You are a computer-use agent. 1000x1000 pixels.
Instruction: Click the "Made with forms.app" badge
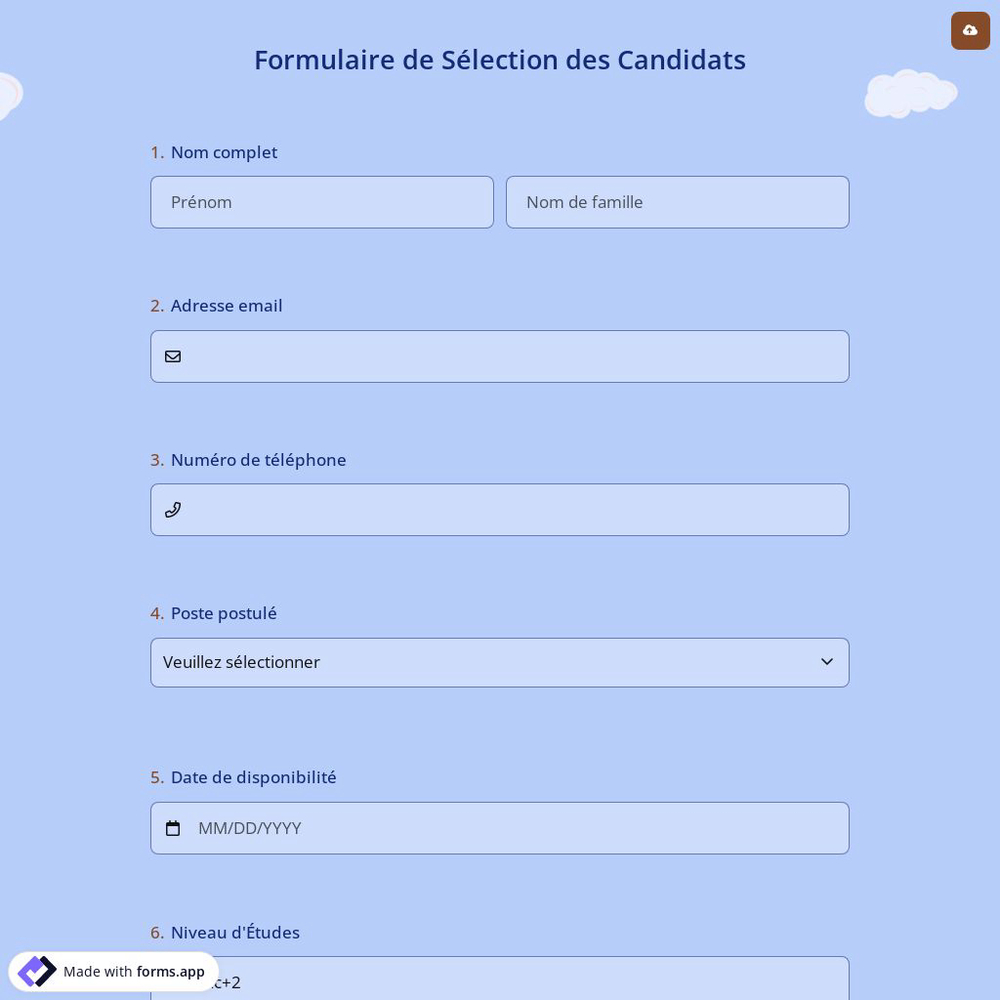113,971
